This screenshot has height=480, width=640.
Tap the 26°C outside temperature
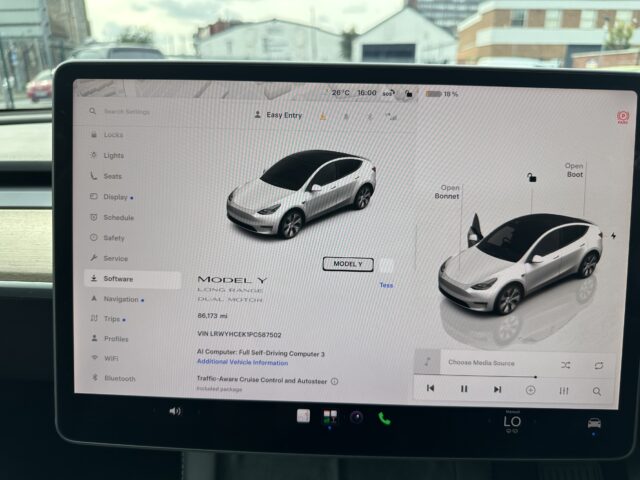340,93
